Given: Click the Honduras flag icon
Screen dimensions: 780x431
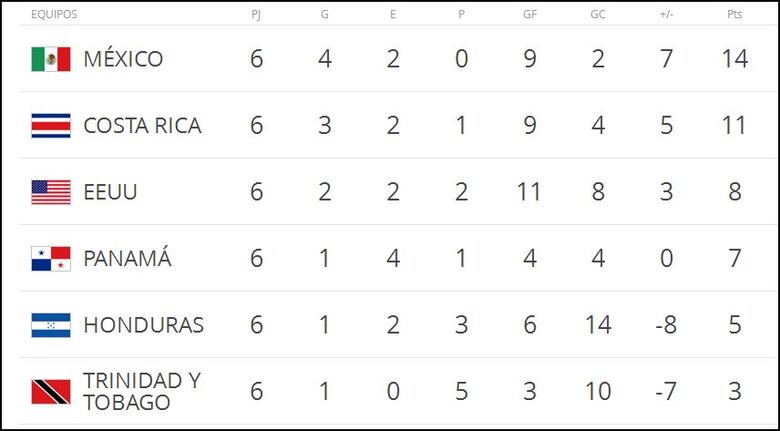Looking at the screenshot, I should click(x=50, y=325).
